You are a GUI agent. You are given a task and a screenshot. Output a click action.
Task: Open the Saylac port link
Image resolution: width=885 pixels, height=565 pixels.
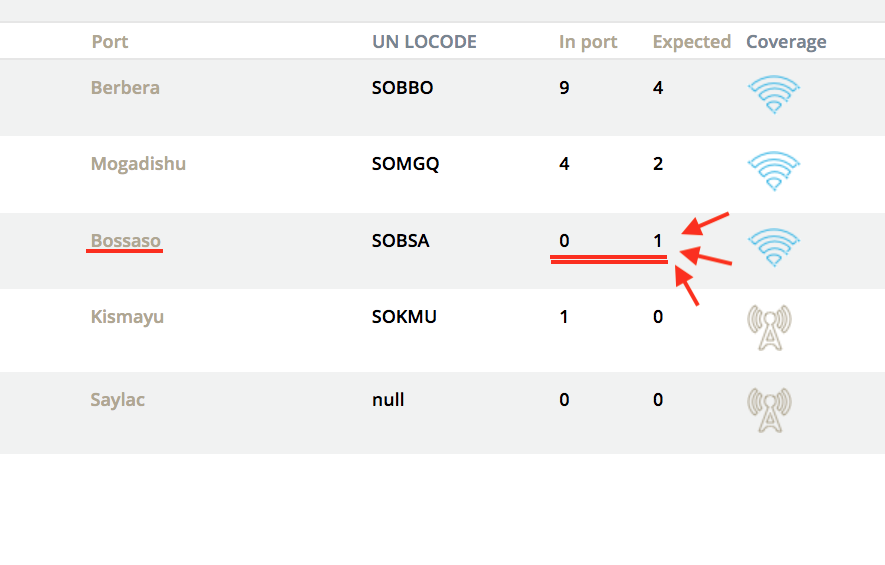pyautogui.click(x=117, y=400)
